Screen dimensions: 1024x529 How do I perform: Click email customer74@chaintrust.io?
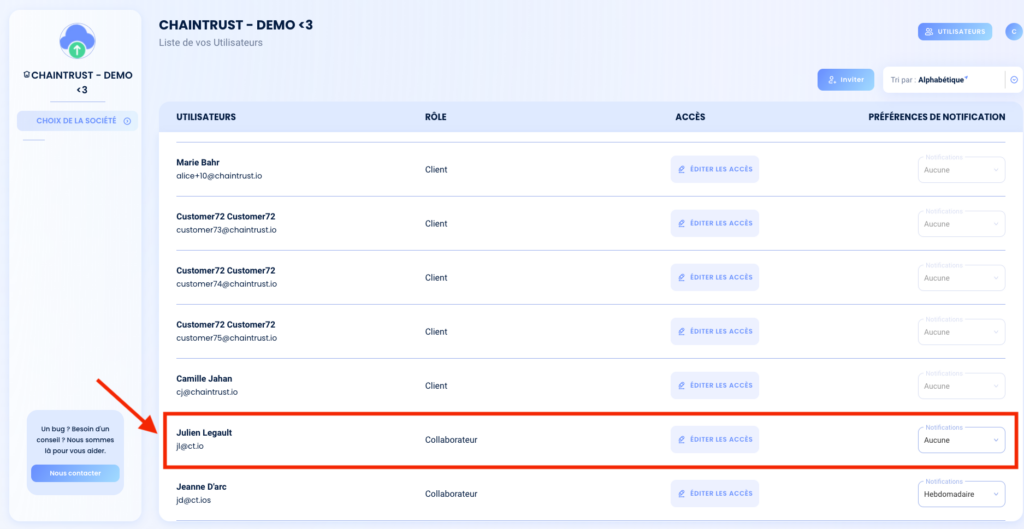pos(227,284)
